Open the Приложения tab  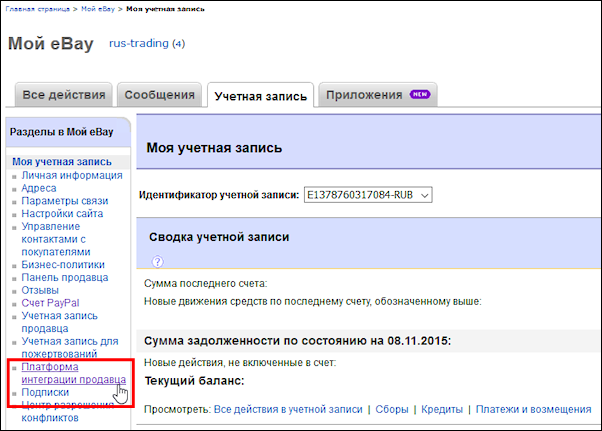378,95
